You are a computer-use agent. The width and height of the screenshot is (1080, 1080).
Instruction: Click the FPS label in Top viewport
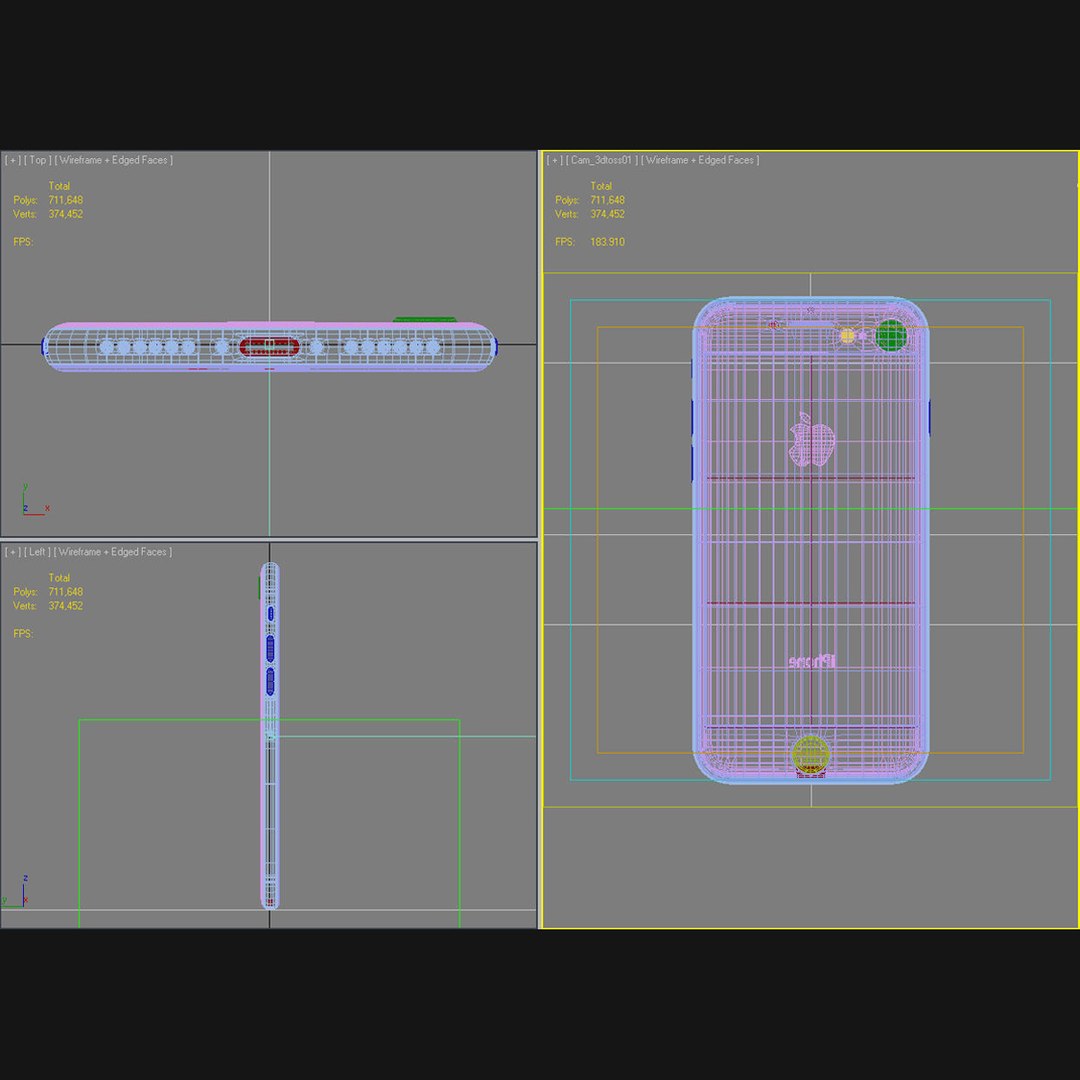23,242
